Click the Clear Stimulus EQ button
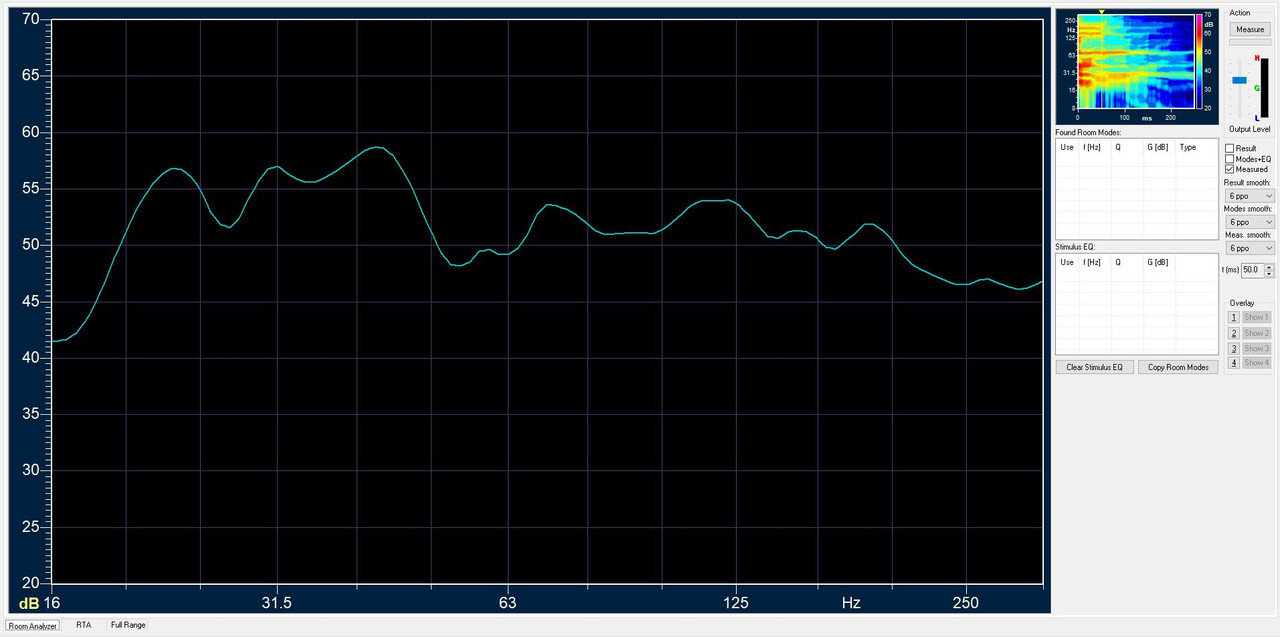This screenshot has width=1280, height=637. pyautogui.click(x=1094, y=367)
